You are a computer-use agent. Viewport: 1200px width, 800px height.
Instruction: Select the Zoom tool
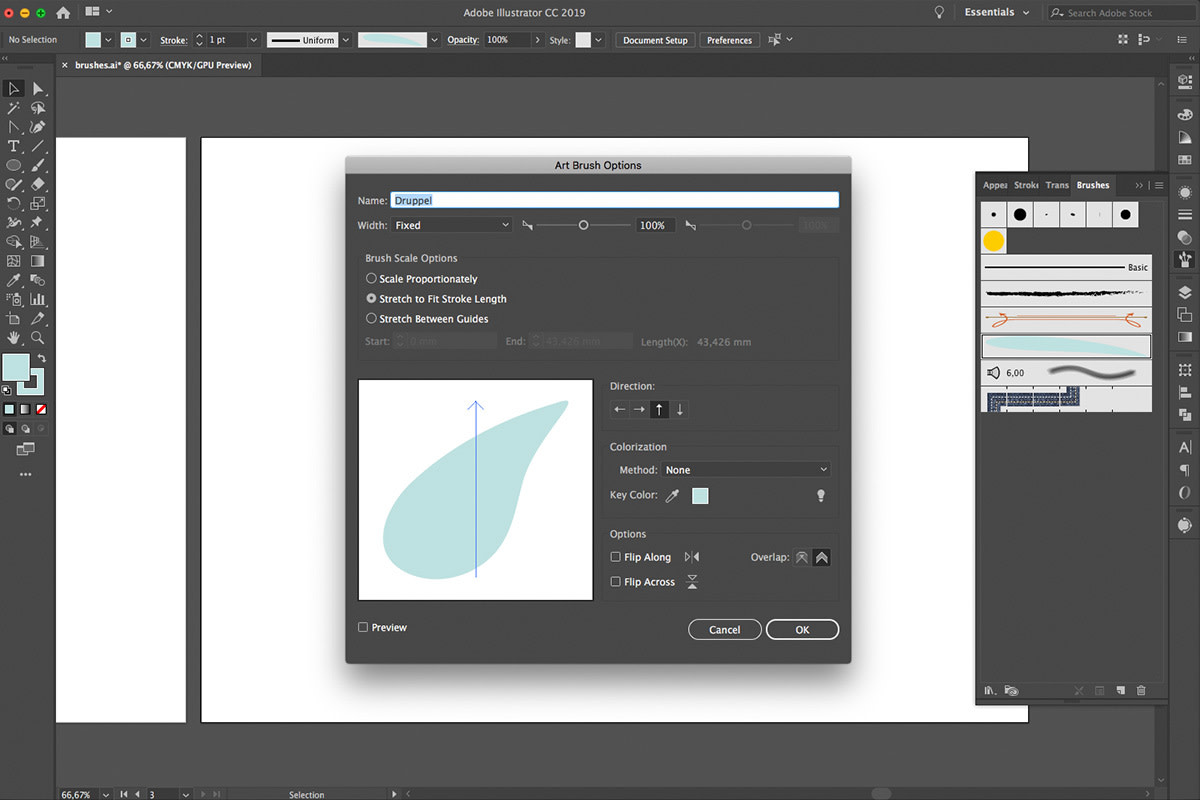(x=38, y=337)
